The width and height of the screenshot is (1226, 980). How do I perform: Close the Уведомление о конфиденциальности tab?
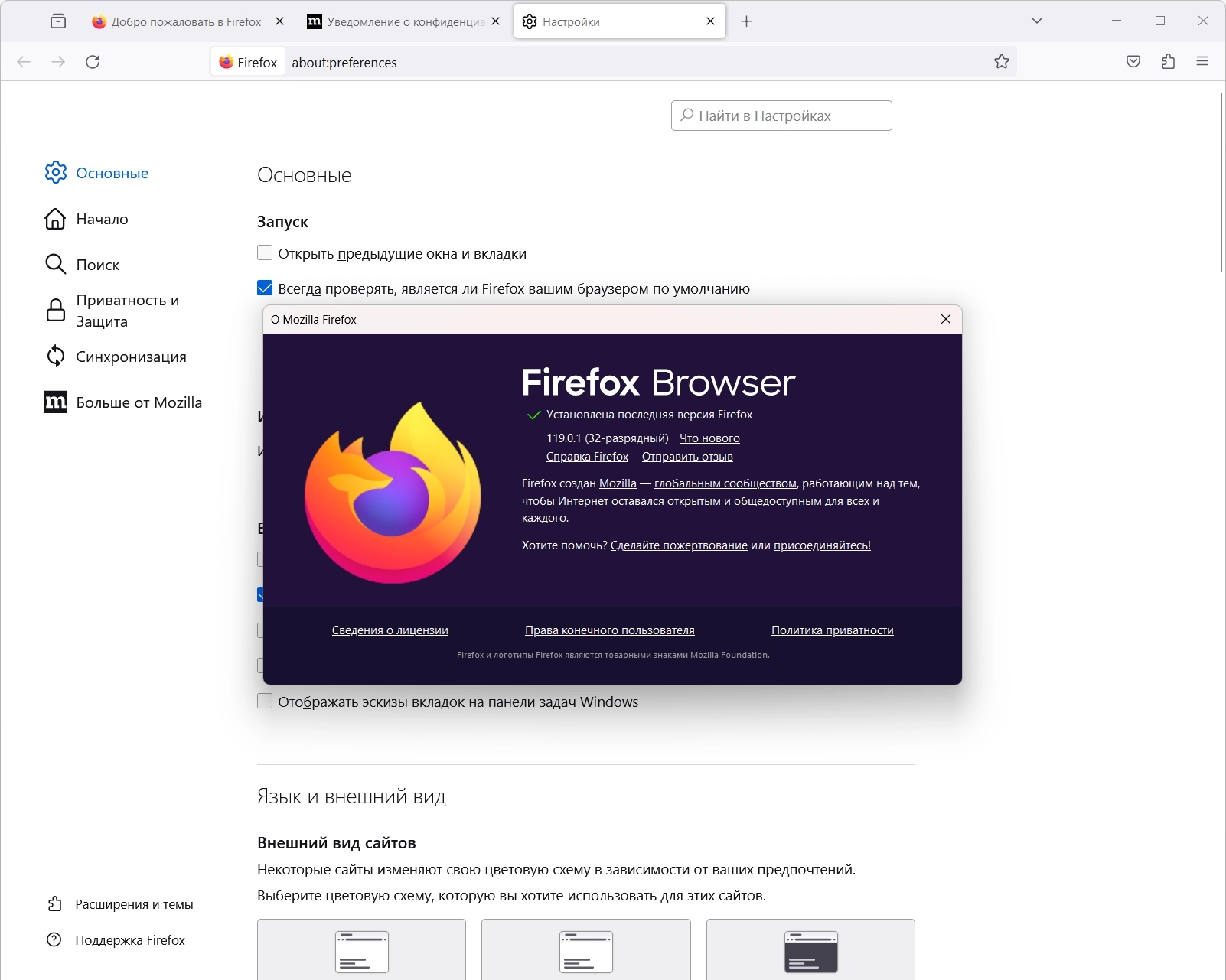click(496, 21)
